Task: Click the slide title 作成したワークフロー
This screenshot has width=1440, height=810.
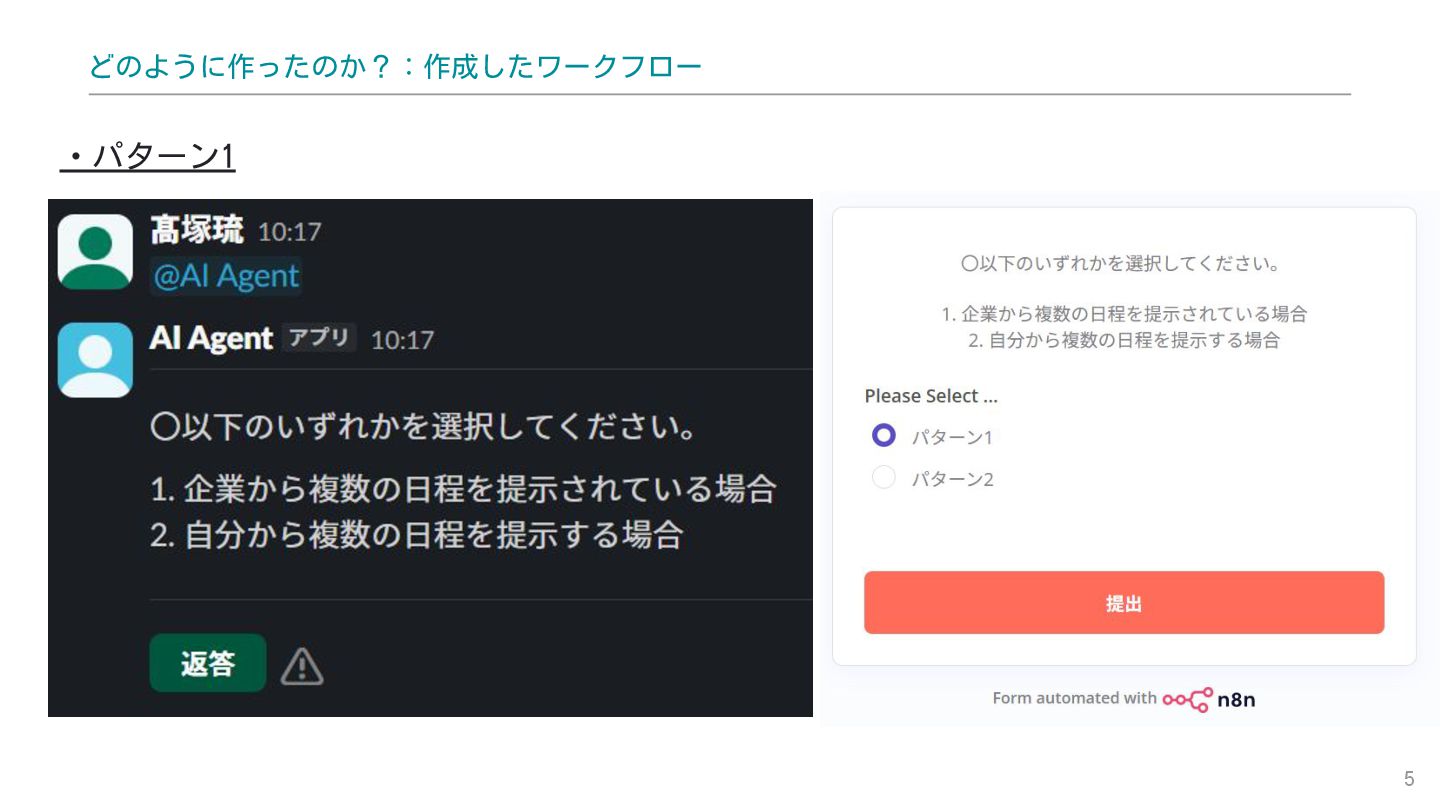Action: [562, 67]
